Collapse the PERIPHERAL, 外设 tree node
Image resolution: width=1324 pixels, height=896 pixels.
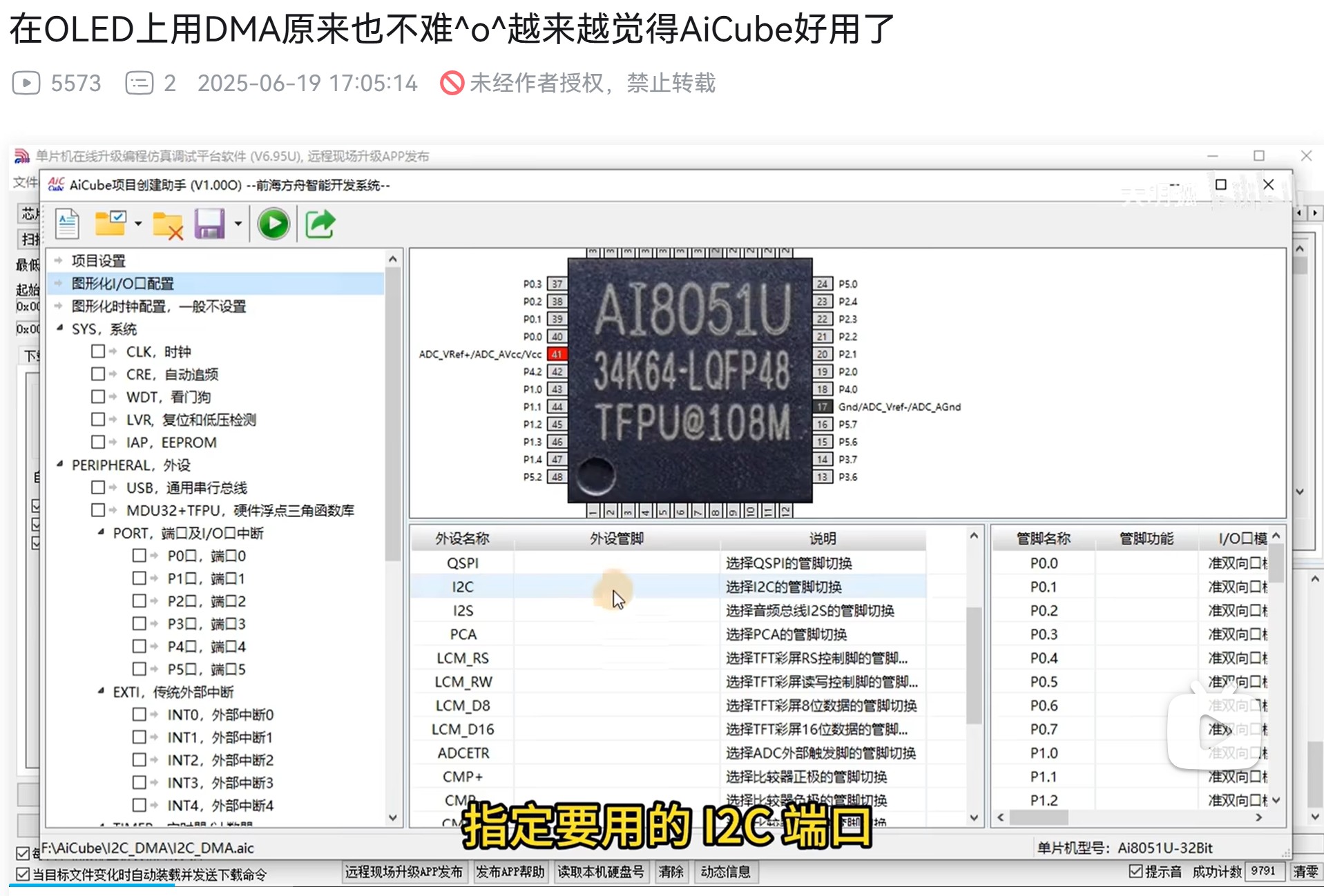pyautogui.click(x=60, y=465)
